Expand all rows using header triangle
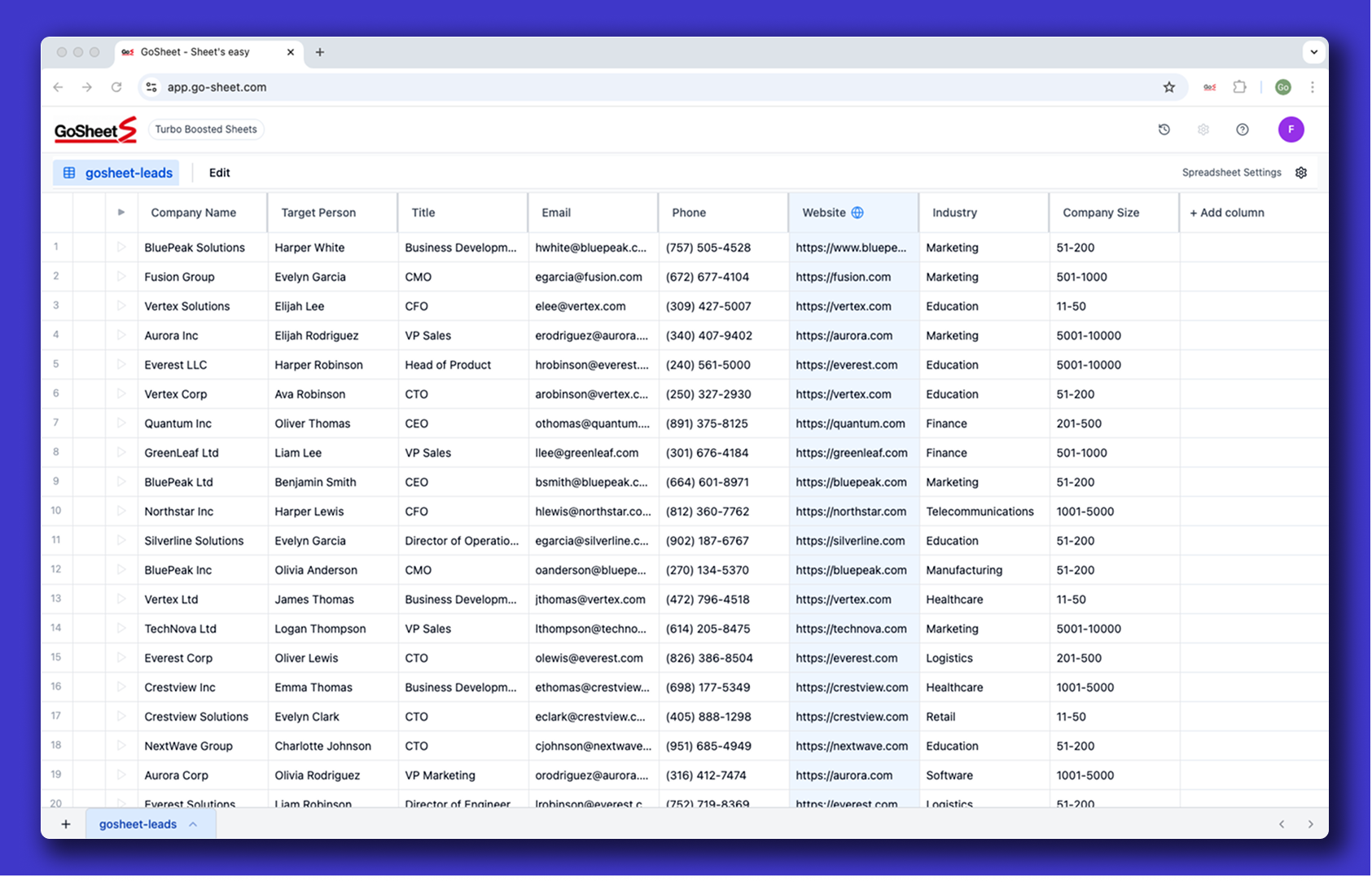The image size is (1372, 882). [121, 213]
